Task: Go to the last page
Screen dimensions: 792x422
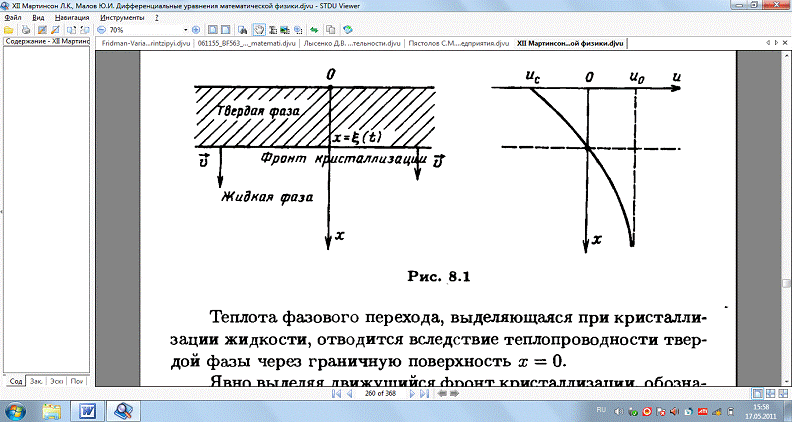Action: (424, 393)
